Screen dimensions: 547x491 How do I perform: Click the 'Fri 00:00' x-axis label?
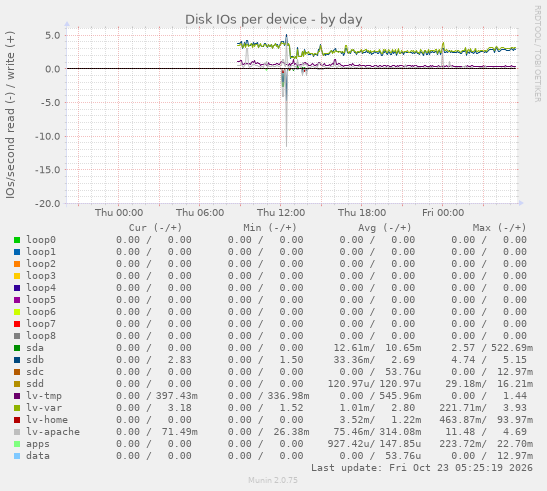(443, 213)
